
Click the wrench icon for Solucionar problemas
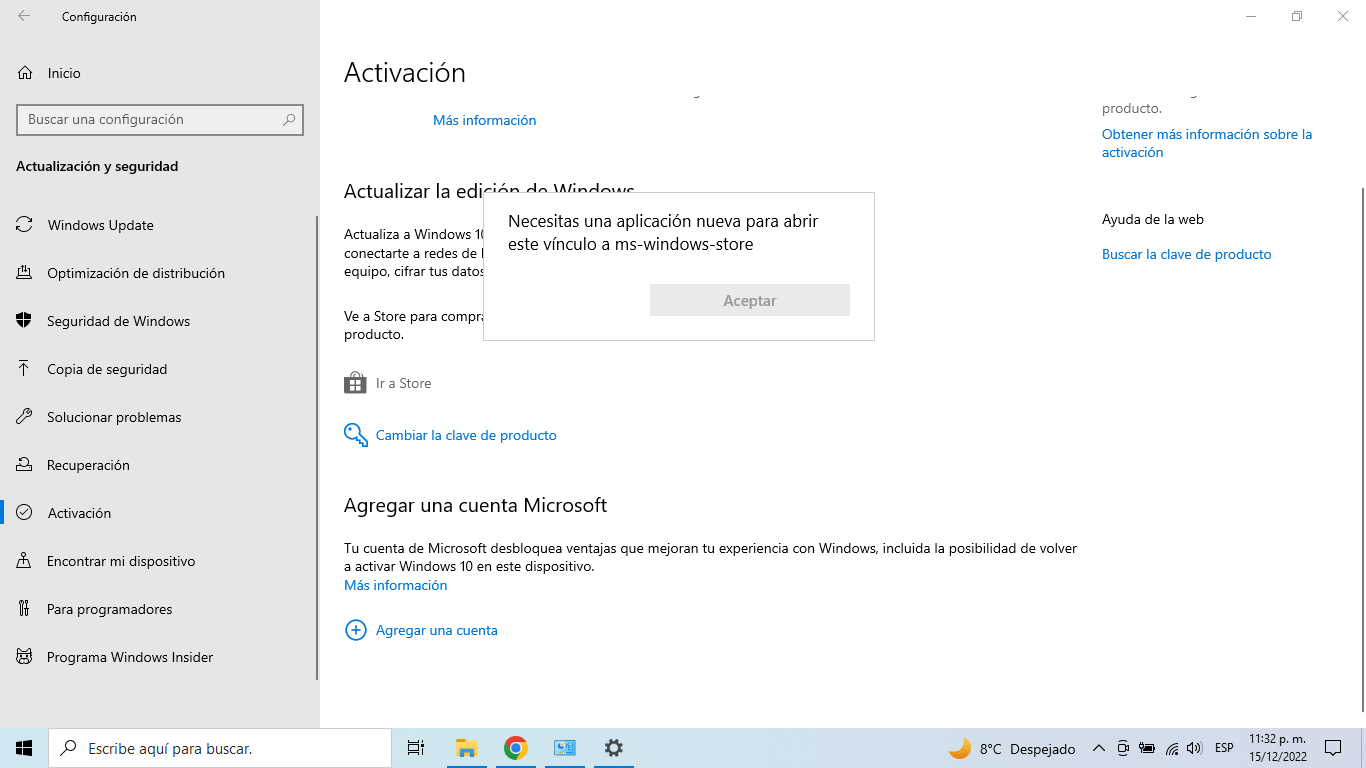pyautogui.click(x=24, y=417)
